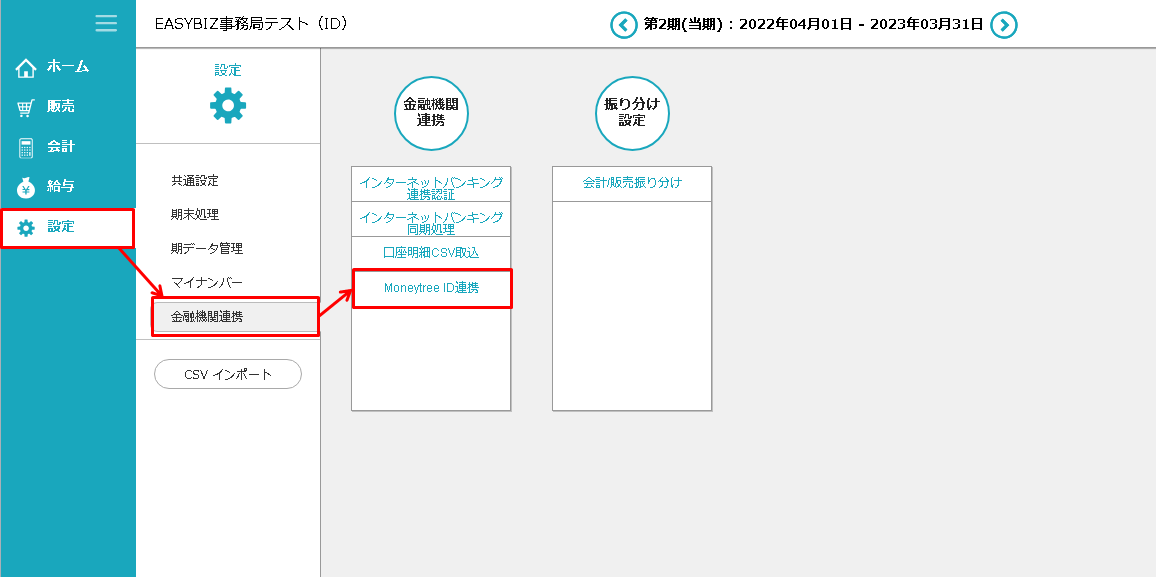This screenshot has width=1156, height=577.
Task: Click the home icon in sidebar
Action: coord(26,68)
